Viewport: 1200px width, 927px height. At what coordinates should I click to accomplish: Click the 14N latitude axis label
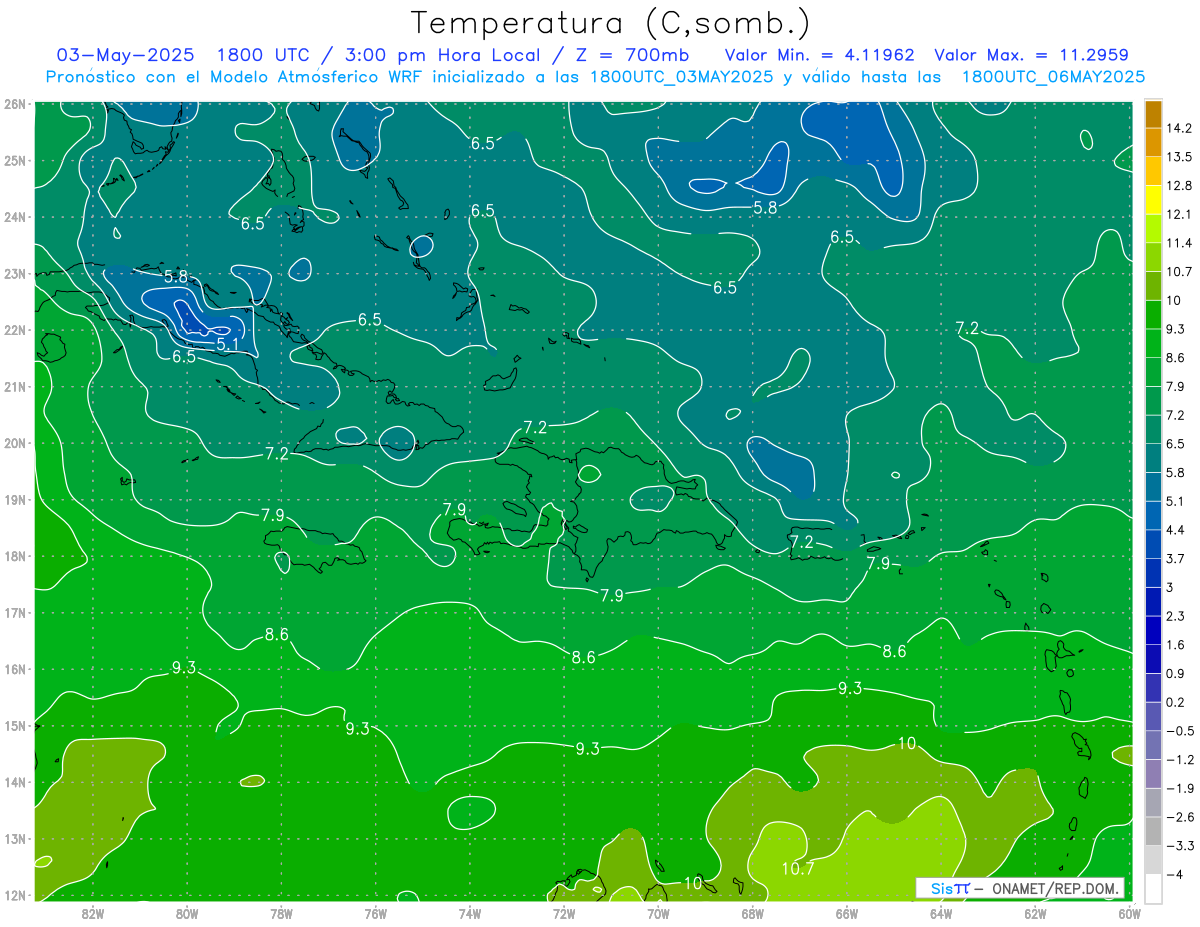click(x=14, y=782)
